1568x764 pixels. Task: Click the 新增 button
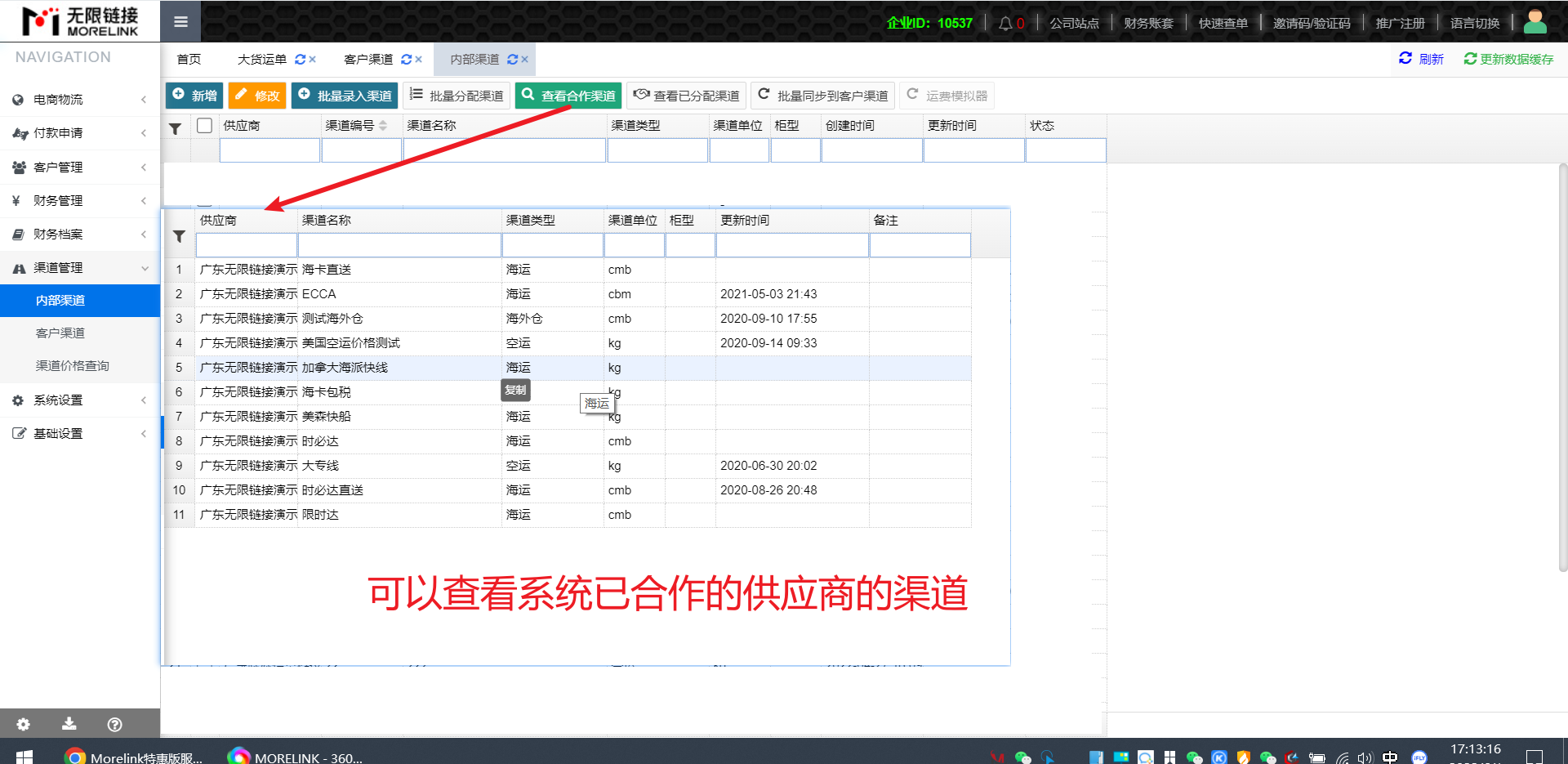pos(195,96)
